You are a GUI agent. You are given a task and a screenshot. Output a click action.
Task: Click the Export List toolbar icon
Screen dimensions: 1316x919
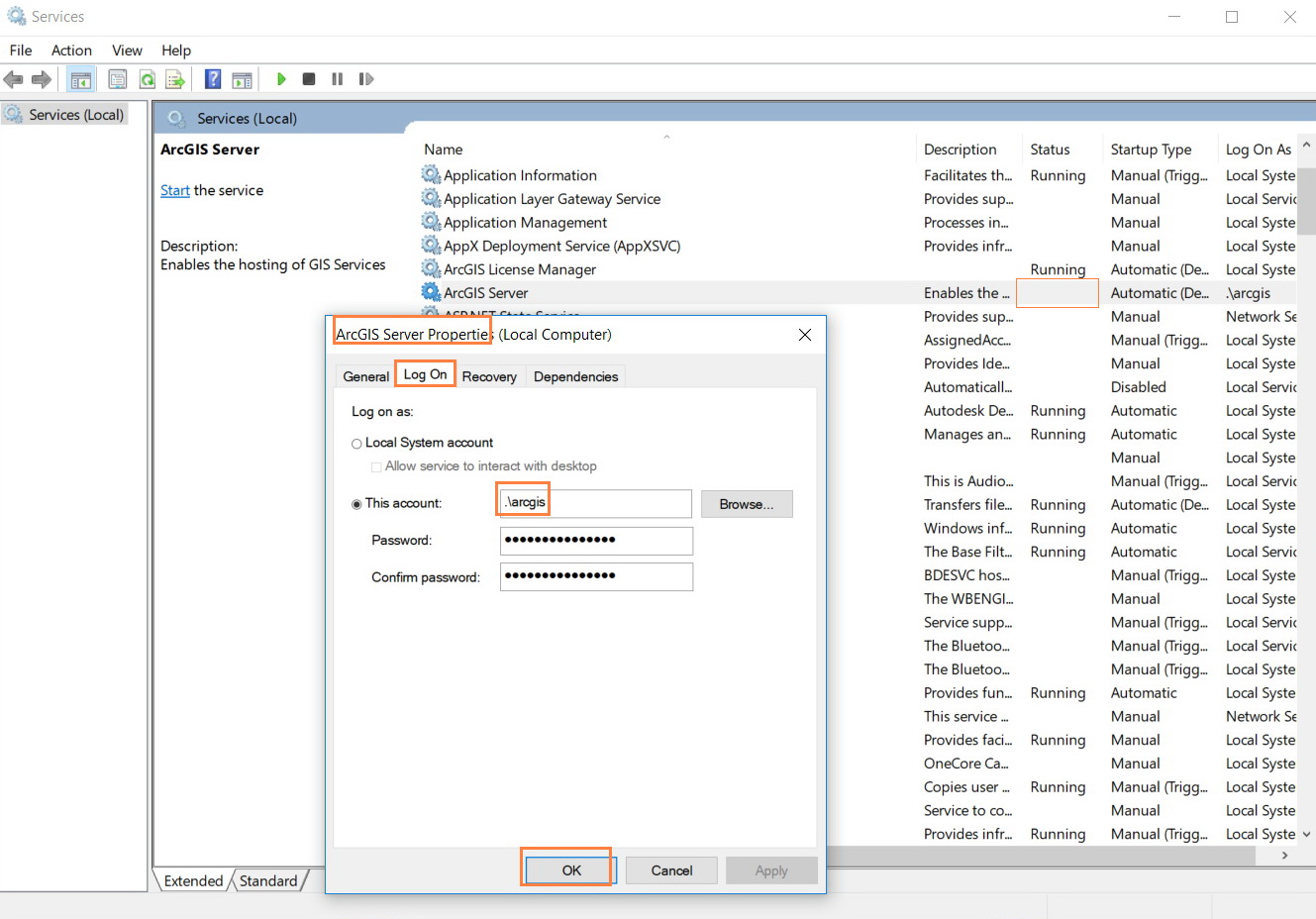coord(175,79)
